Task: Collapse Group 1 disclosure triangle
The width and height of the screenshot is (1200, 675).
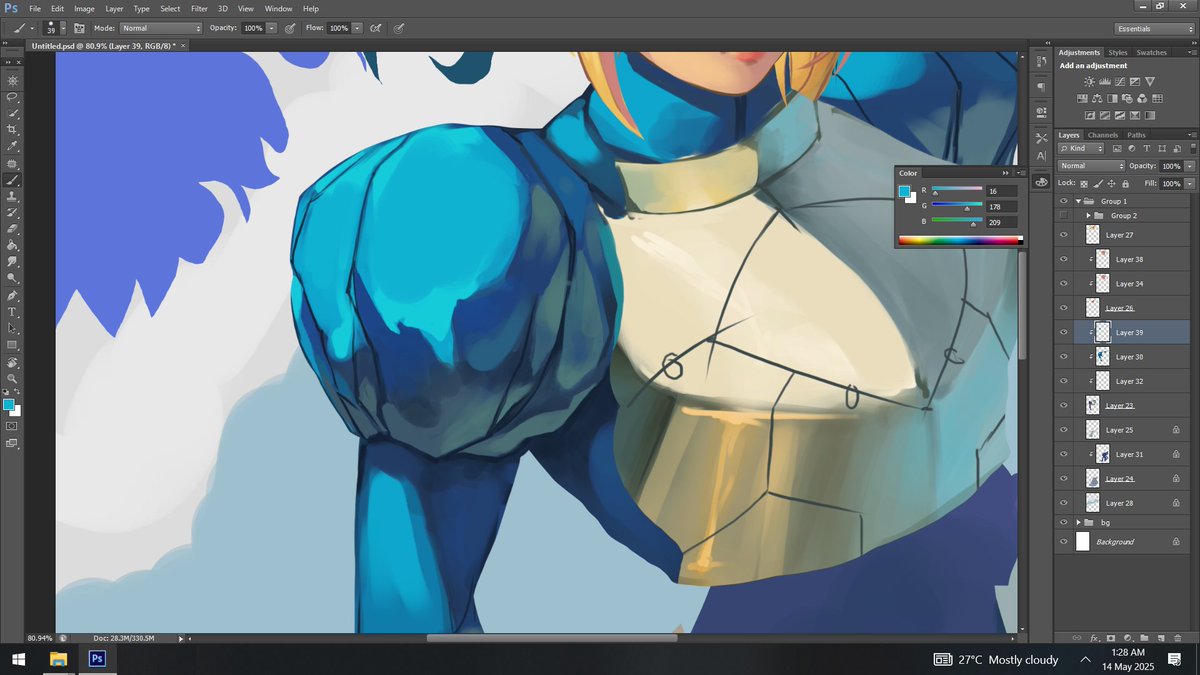Action: (x=1078, y=201)
